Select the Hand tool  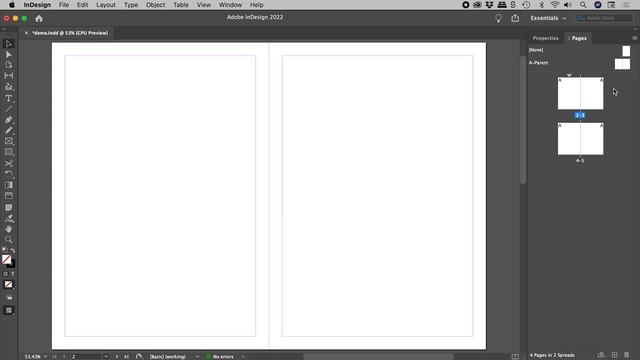coord(9,229)
